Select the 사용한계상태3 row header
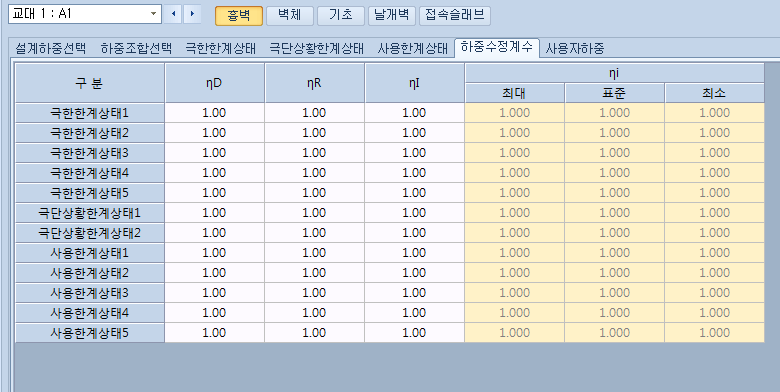Image resolution: width=780 pixels, height=392 pixels. [90, 293]
